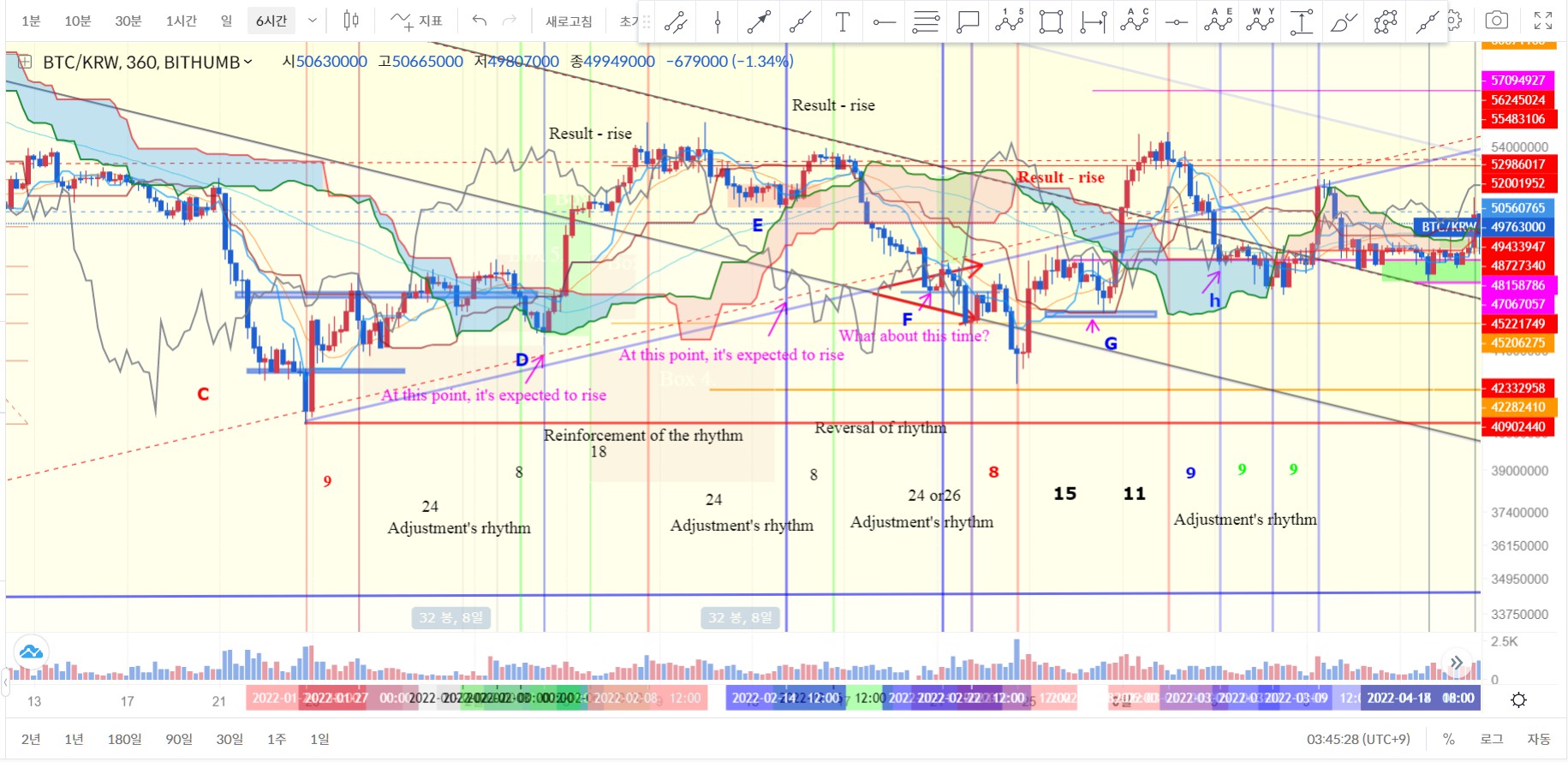Select the 180일 date range
The height and width of the screenshot is (762, 1568).
[x=124, y=739]
